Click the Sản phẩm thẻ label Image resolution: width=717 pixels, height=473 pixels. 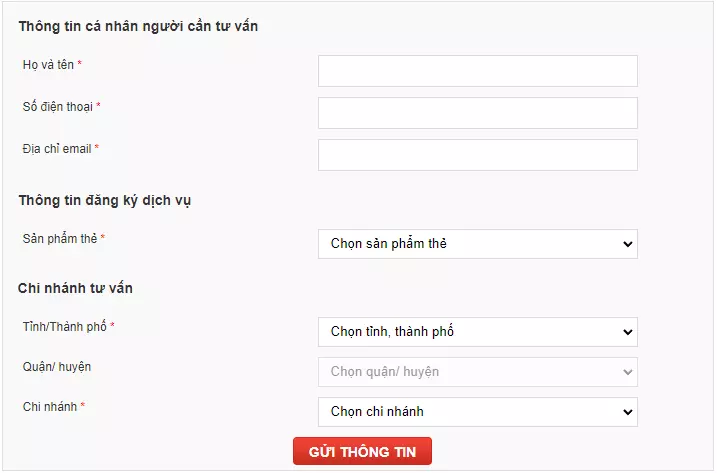(60, 239)
